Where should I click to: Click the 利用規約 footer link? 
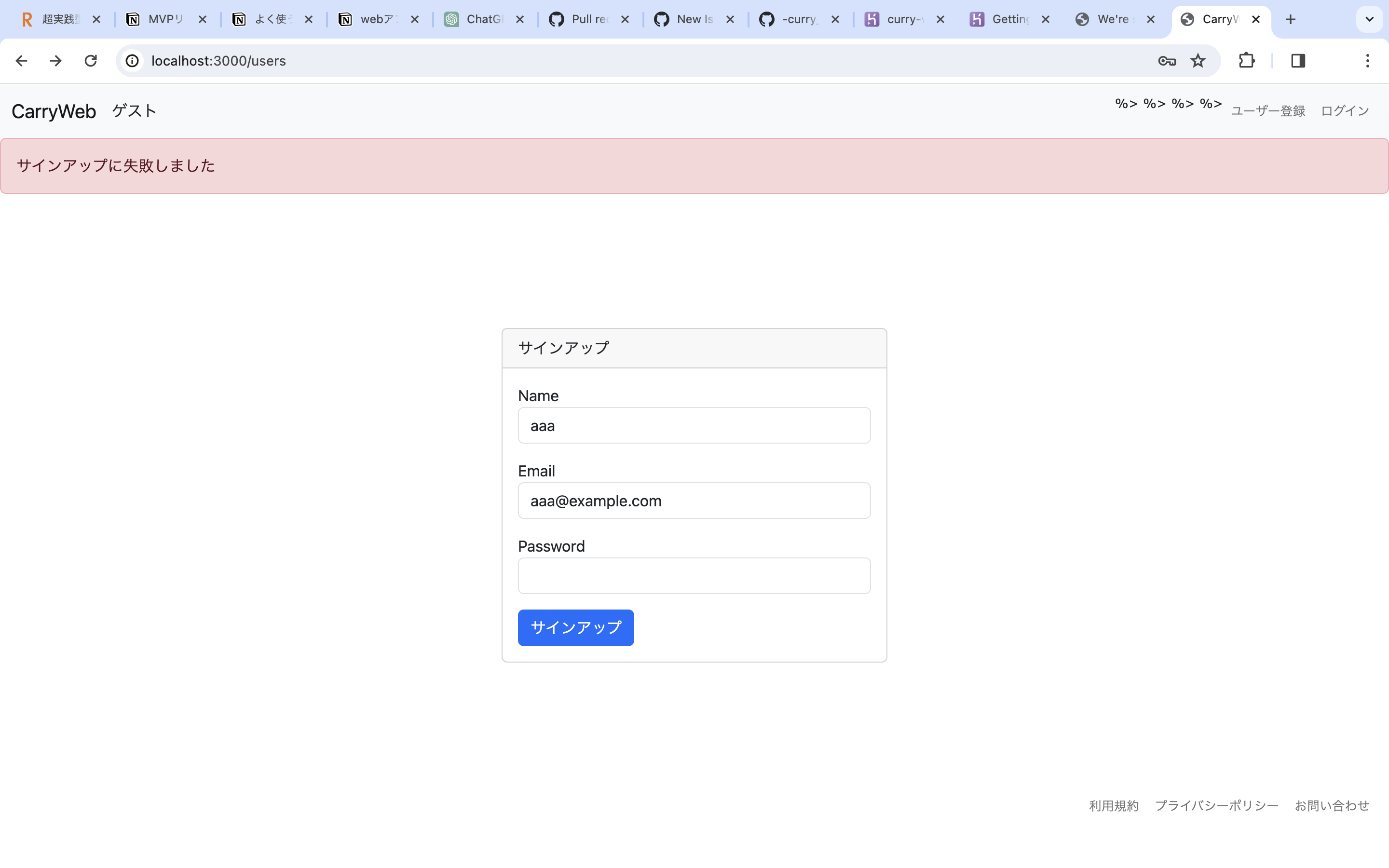[1114, 805]
